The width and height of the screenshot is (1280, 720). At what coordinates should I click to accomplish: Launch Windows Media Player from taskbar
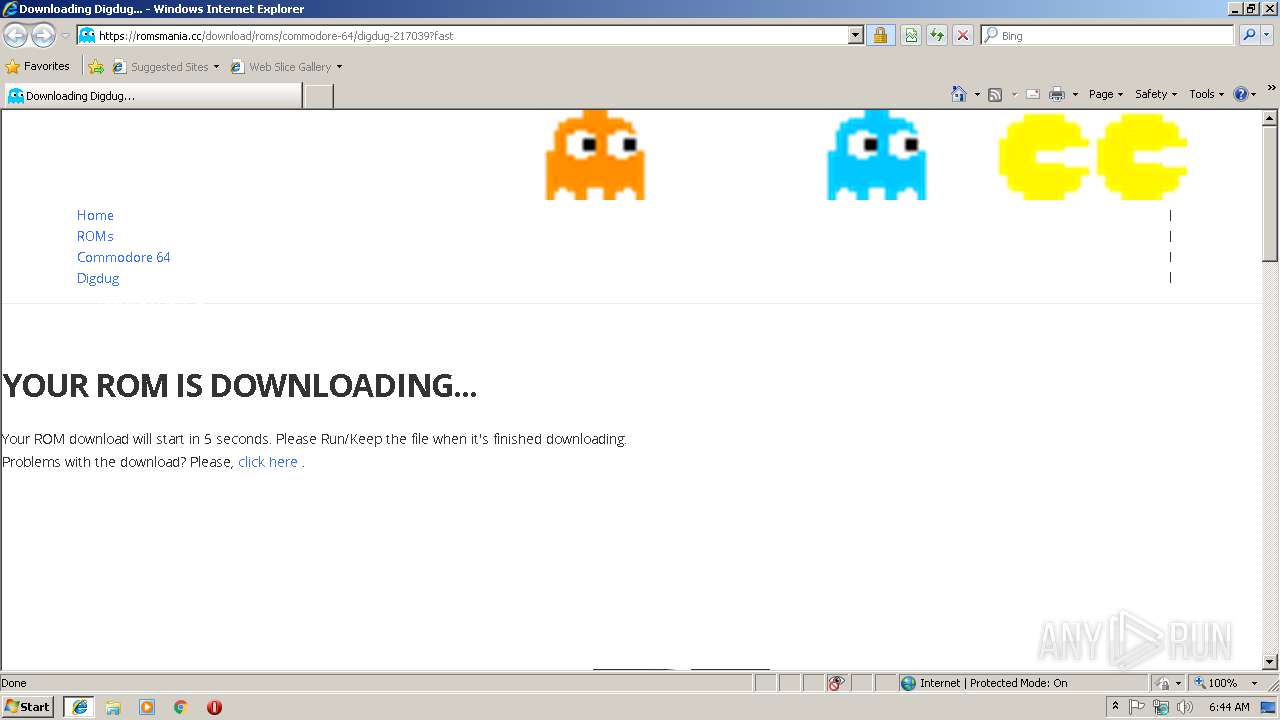point(147,707)
